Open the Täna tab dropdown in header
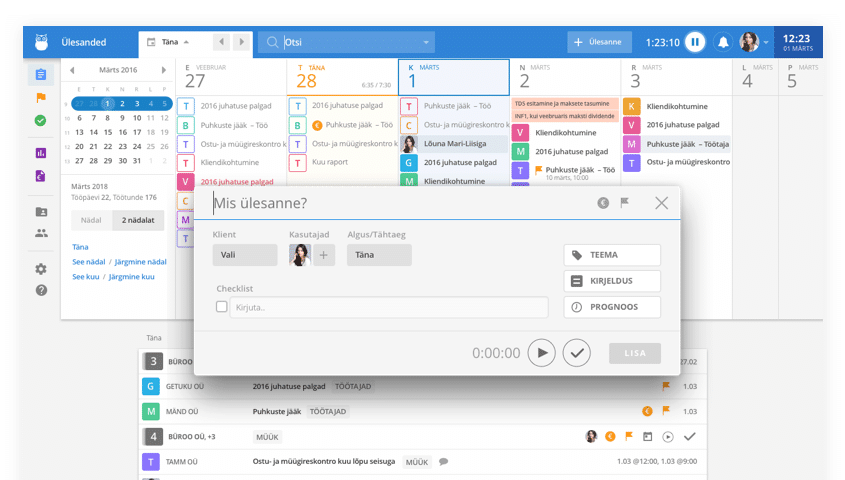845x480 pixels. [x=170, y=42]
